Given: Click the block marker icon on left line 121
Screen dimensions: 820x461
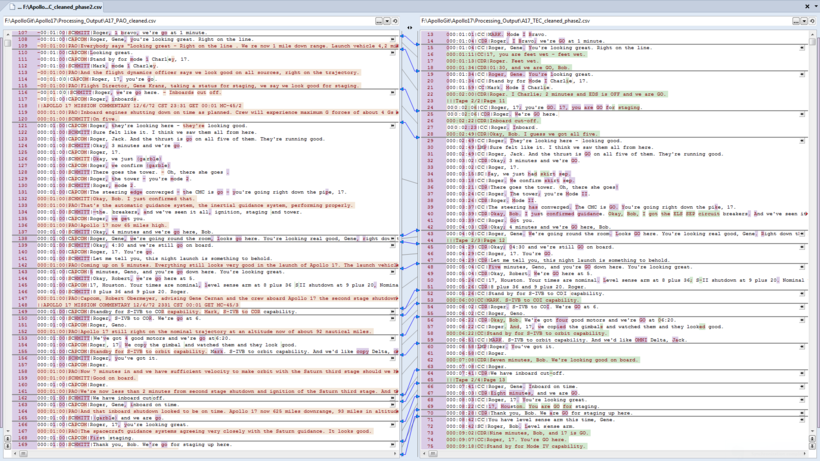Looking at the screenshot, I should [x=393, y=126].
